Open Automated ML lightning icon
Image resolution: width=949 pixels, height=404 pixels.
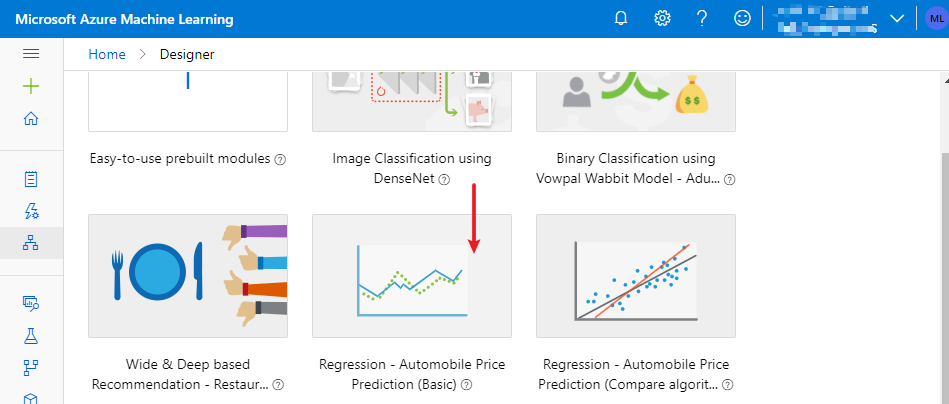click(31, 210)
